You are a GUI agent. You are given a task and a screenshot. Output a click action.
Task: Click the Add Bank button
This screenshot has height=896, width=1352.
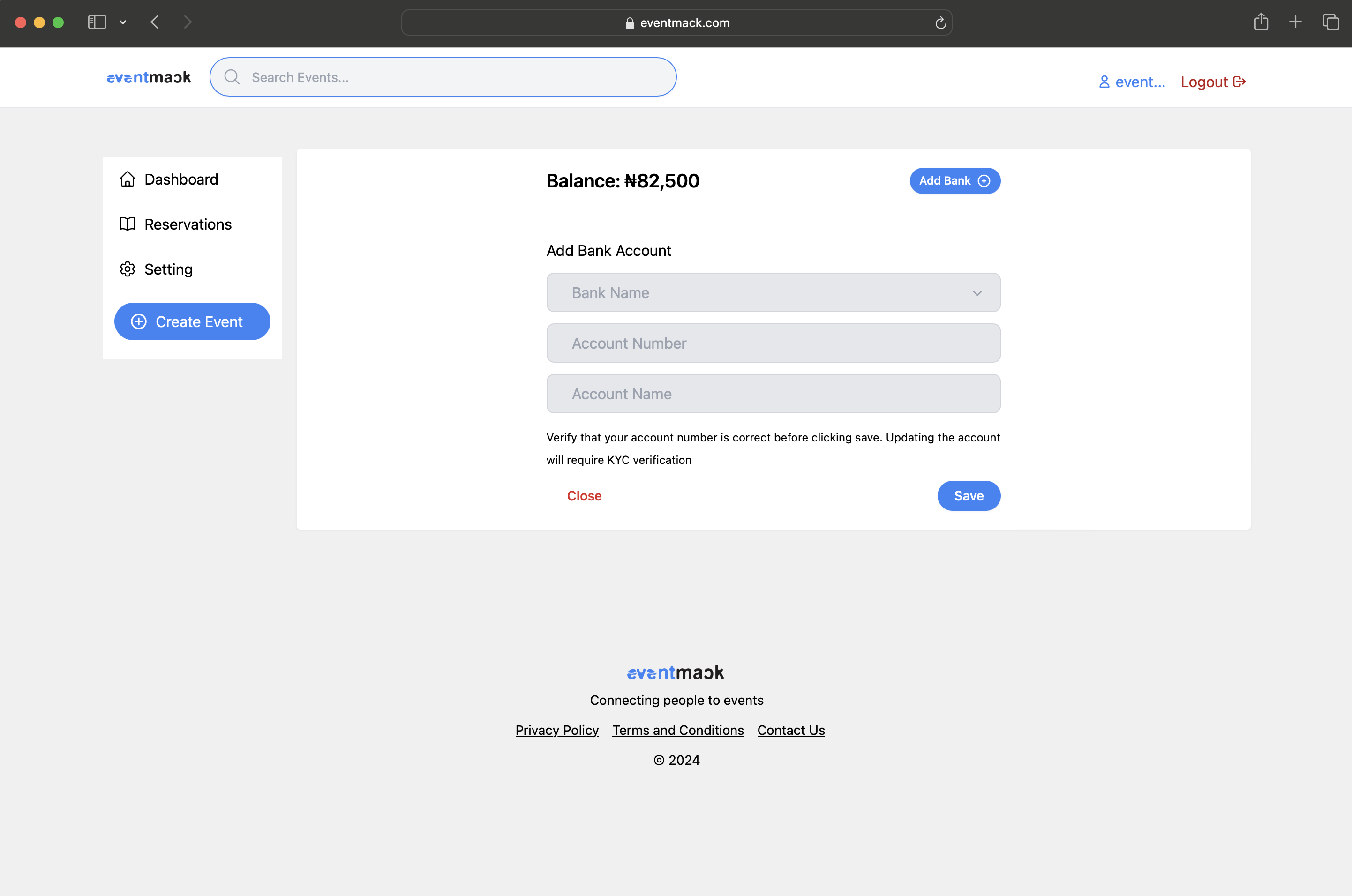[x=954, y=180]
